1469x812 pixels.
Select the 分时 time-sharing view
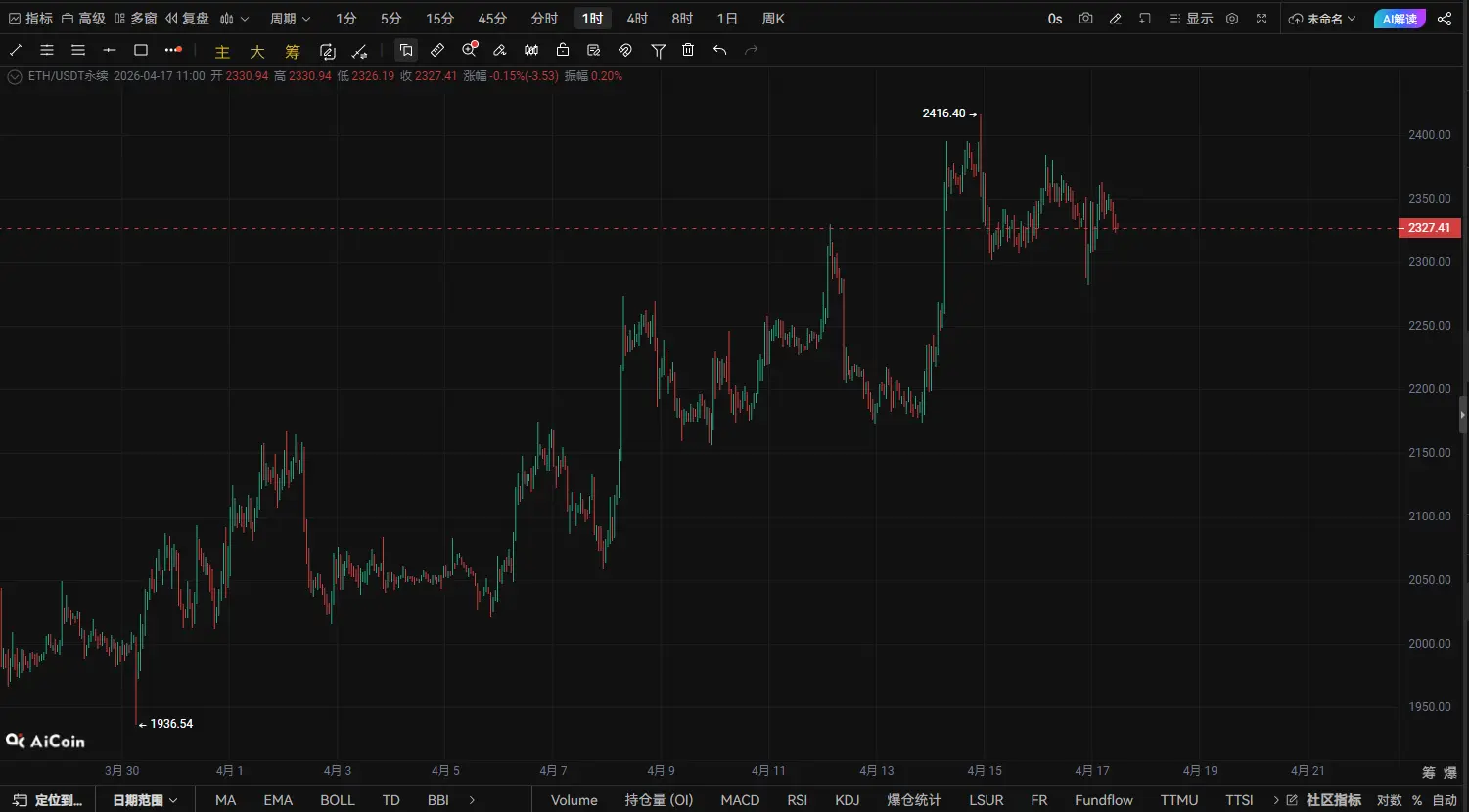[x=544, y=19]
